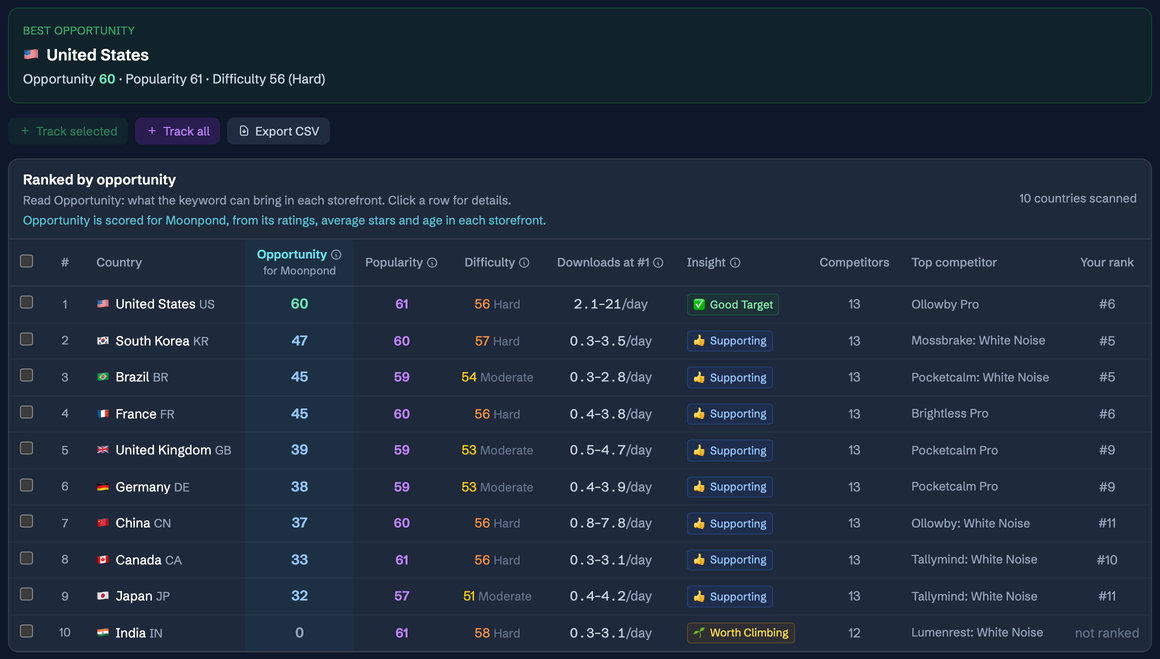Screen dimensions: 1160x659
Task: Click the Competitors column header
Action: pos(854,263)
